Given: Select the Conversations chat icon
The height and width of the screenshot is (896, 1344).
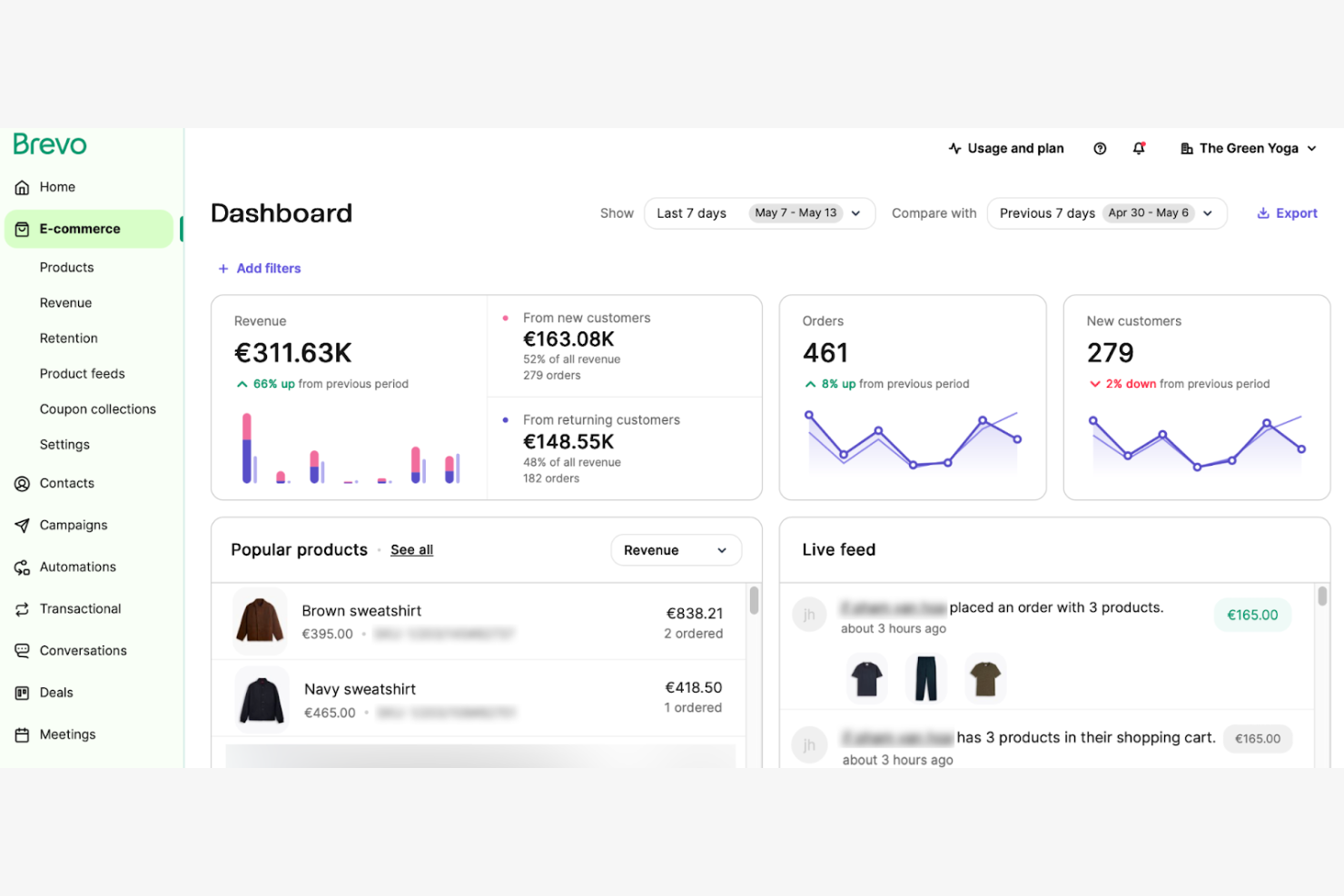Looking at the screenshot, I should point(22,651).
